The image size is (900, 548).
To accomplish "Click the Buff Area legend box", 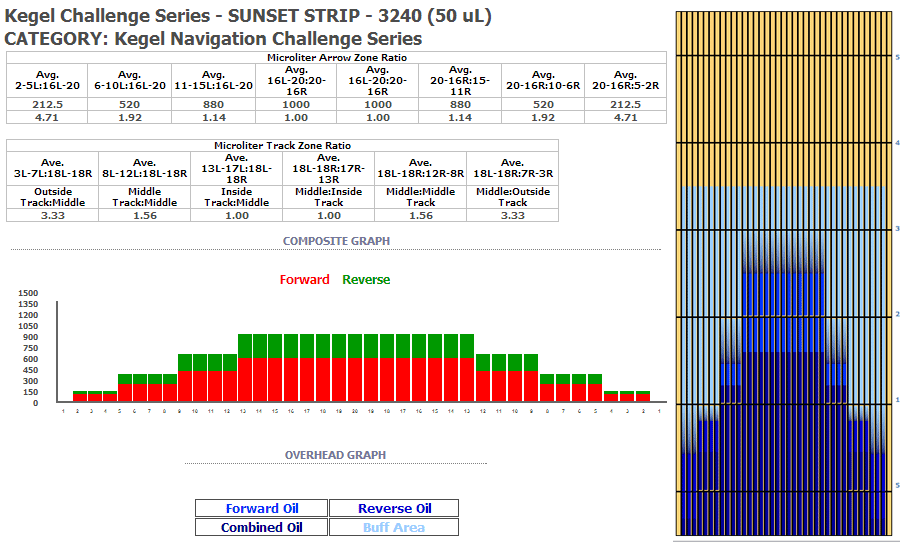I will [394, 527].
